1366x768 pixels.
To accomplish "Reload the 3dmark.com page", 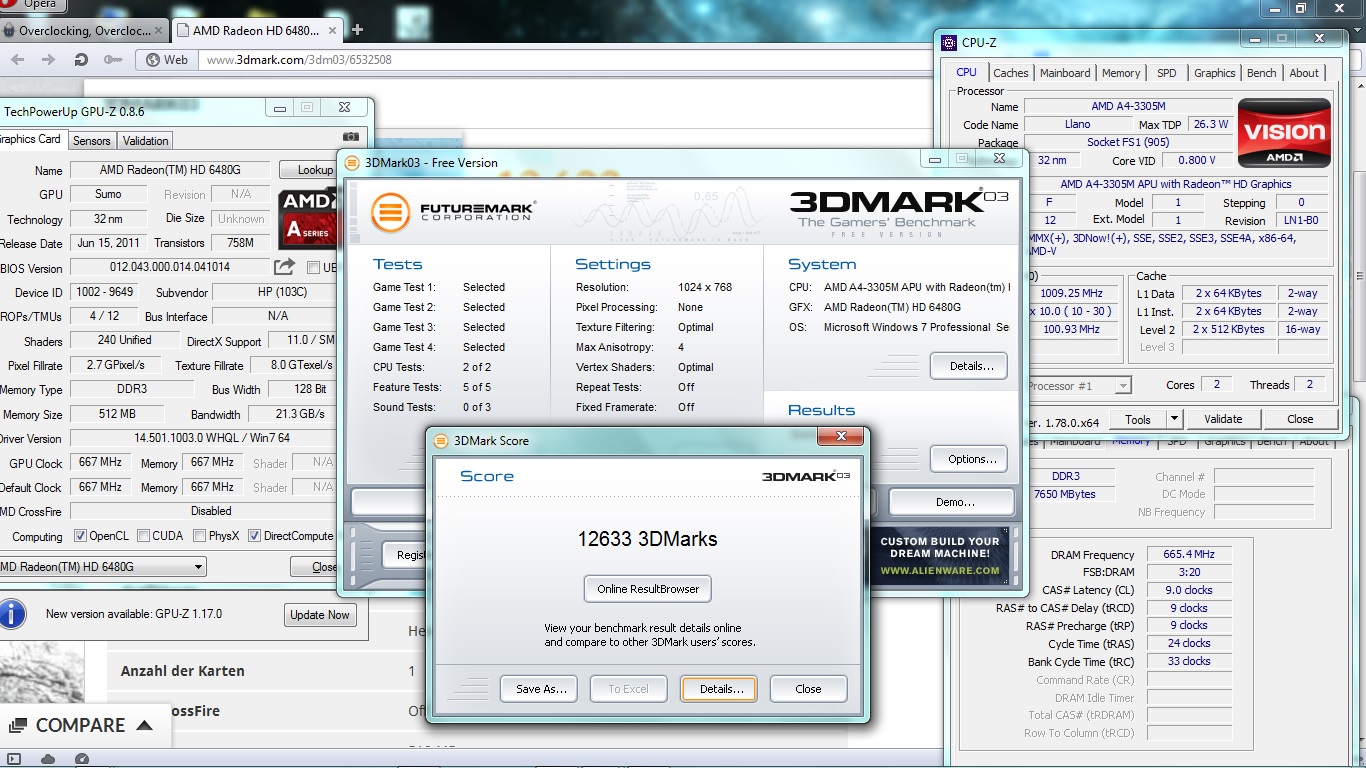I will pos(81,60).
